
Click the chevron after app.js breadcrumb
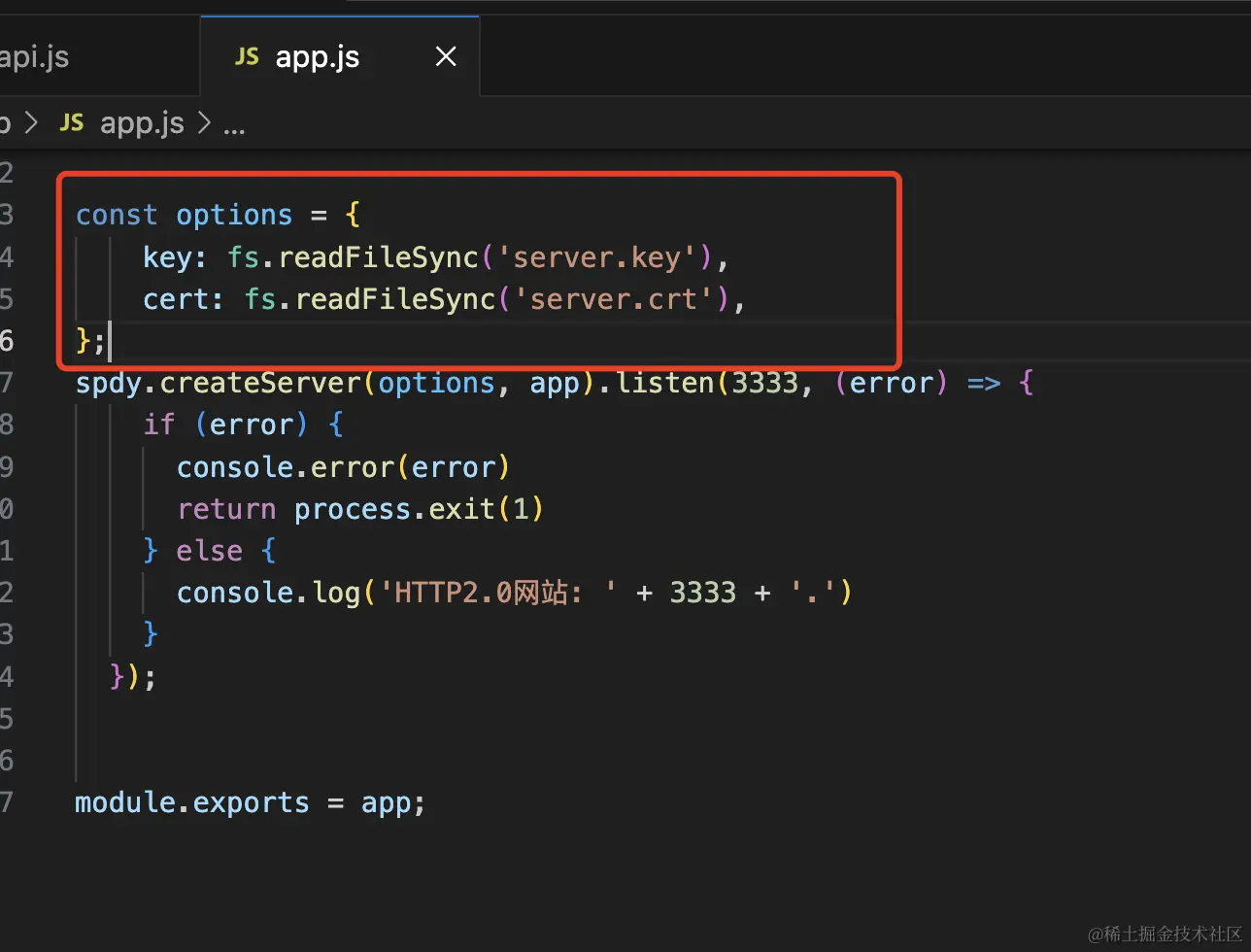click(x=204, y=123)
